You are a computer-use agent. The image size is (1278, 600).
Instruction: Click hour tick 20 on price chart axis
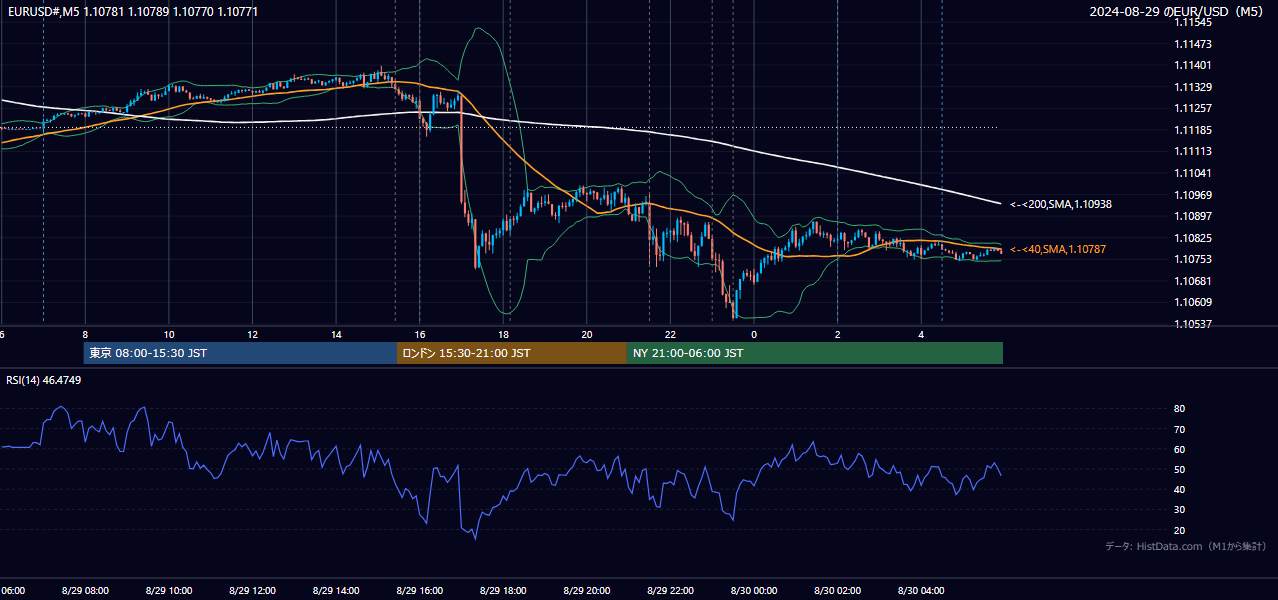click(587, 334)
